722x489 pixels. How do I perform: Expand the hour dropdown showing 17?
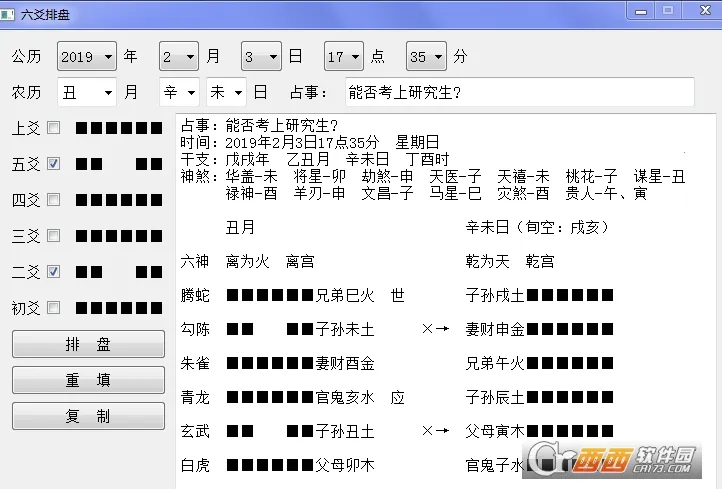(x=343, y=57)
